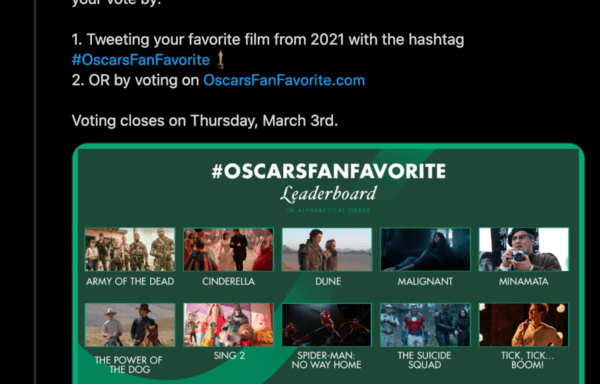Select Spider-Man: No Way Home thumbnail
The image size is (600, 384).
point(327,325)
